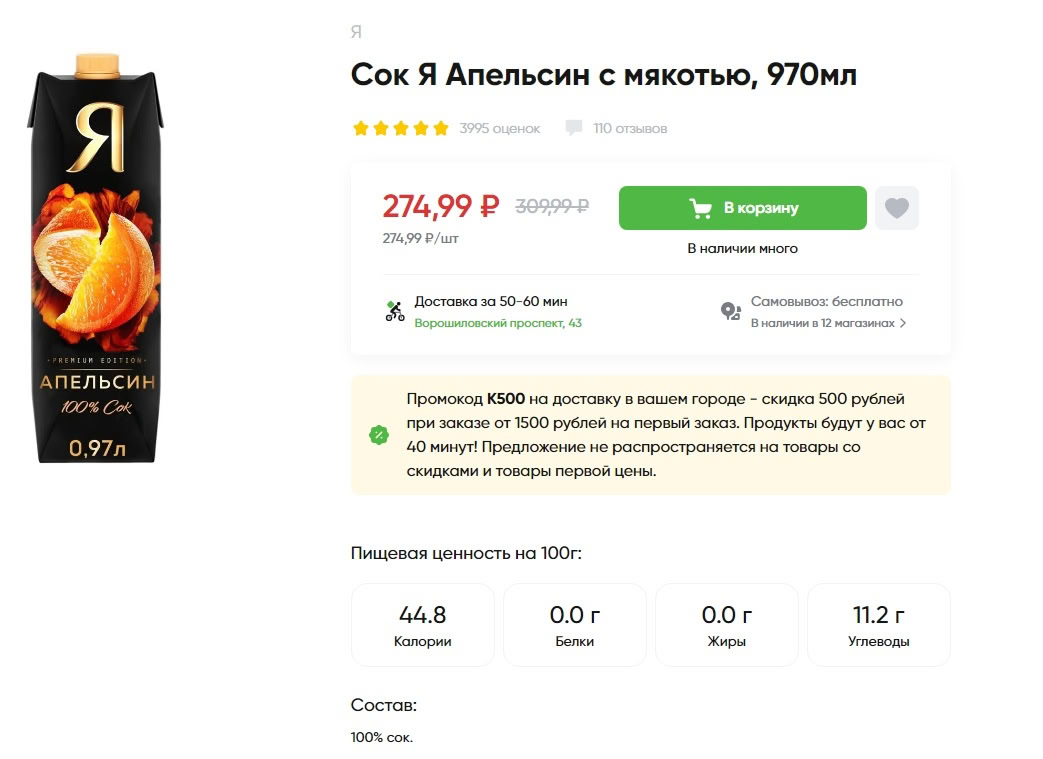
Task: Open the Я brand link above the title
Action: (356, 32)
